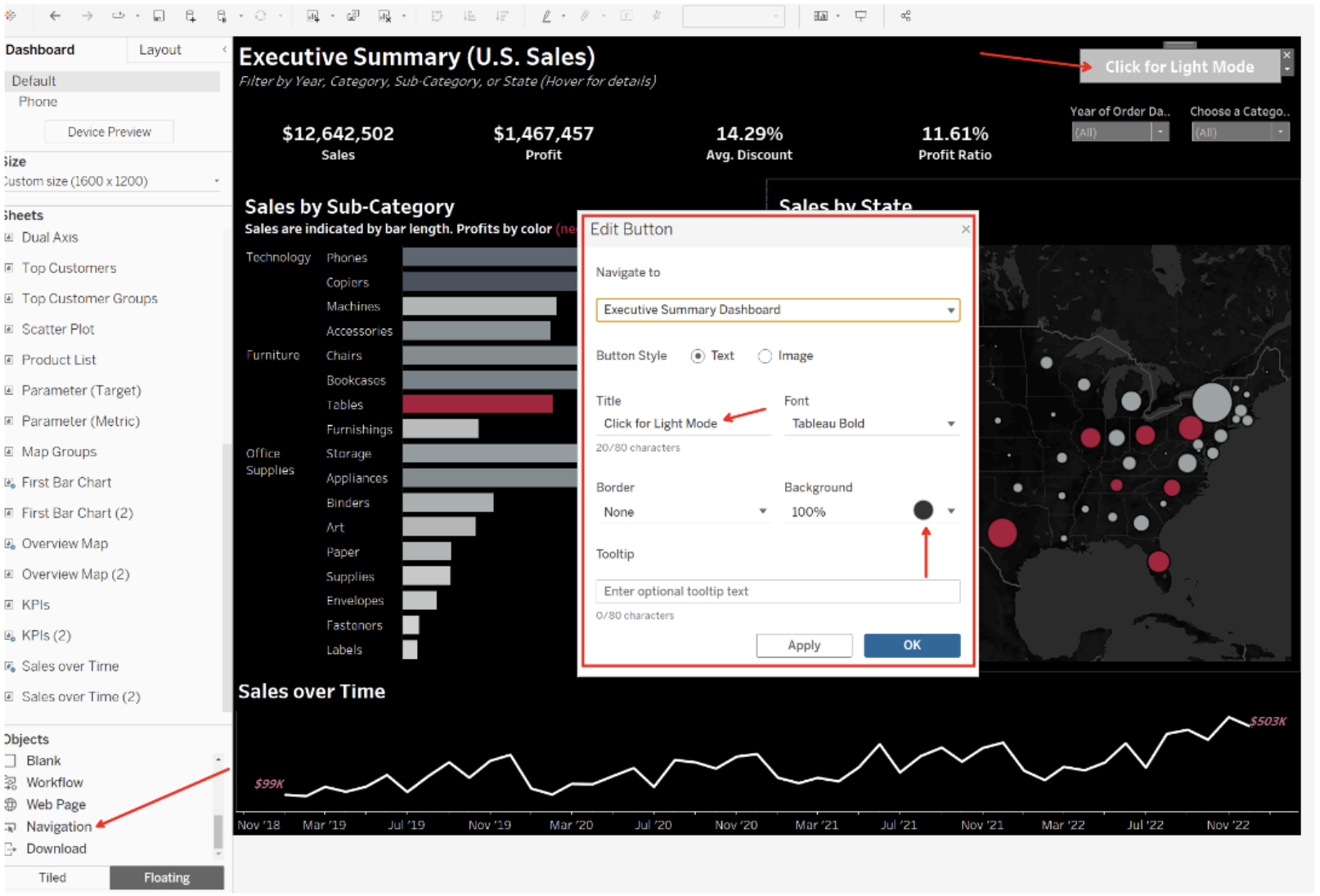Screen dimensions: 1320x896
Task: Click the Apply button in Edit Button dialog
Action: (804, 645)
